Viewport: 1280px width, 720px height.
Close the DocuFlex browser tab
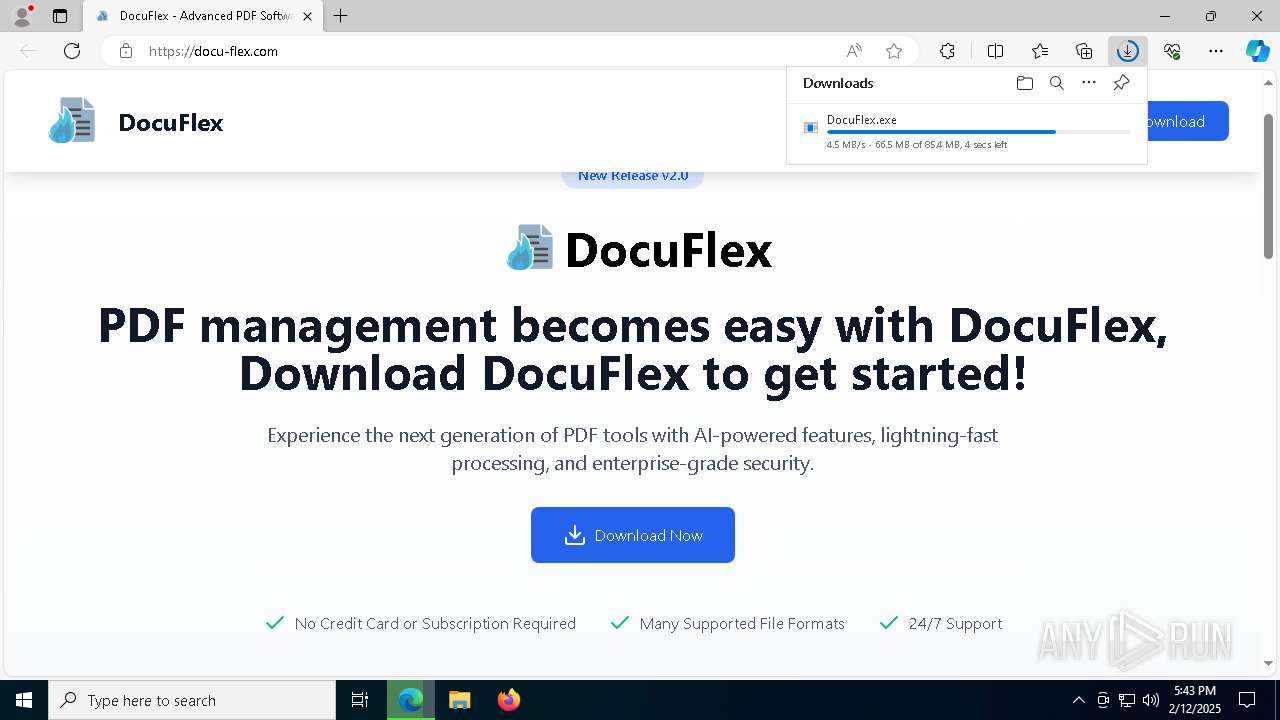click(307, 16)
